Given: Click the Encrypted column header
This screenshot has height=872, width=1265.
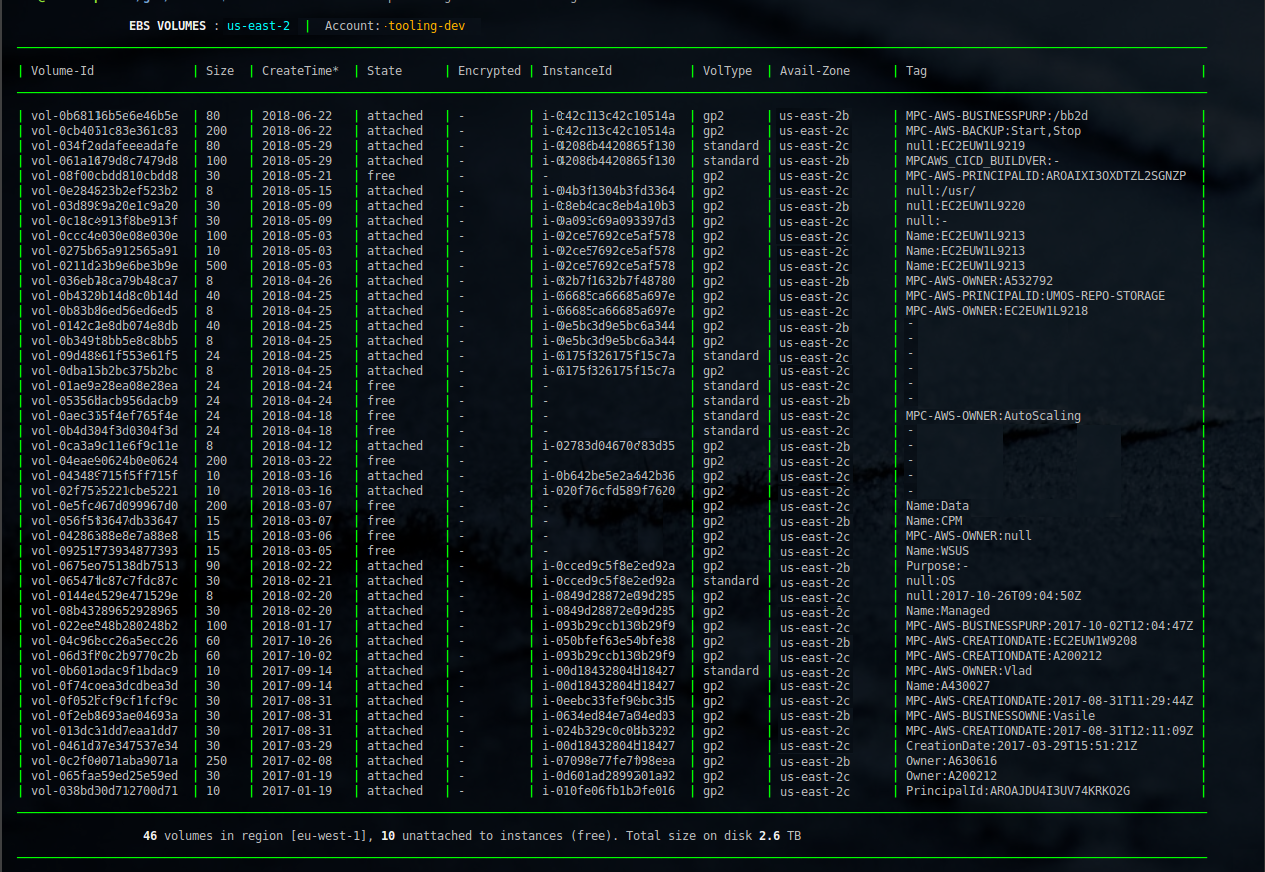Looking at the screenshot, I should pos(489,71).
